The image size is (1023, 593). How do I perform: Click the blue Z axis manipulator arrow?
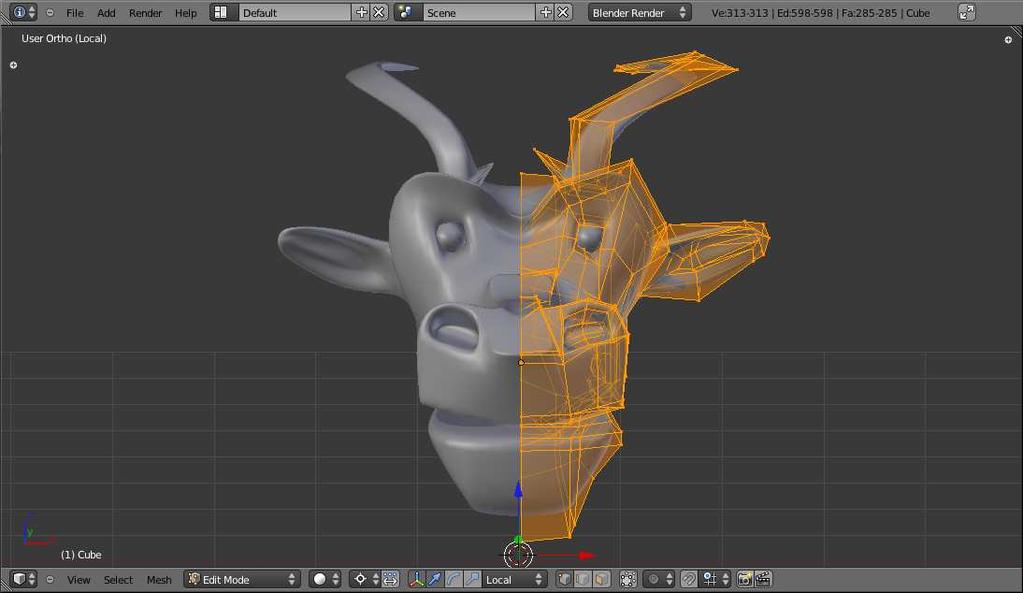518,491
